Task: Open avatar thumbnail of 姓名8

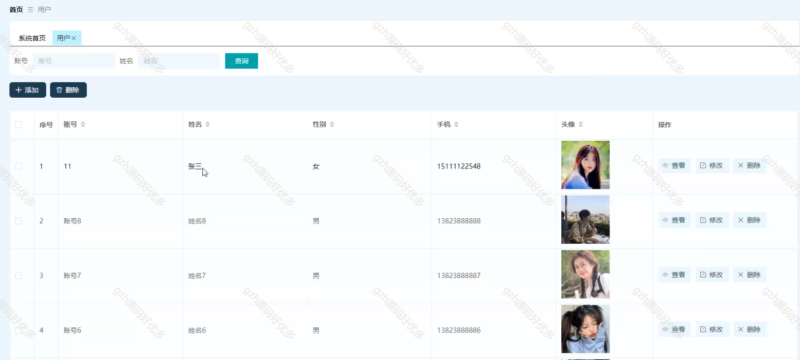Action: click(x=585, y=220)
